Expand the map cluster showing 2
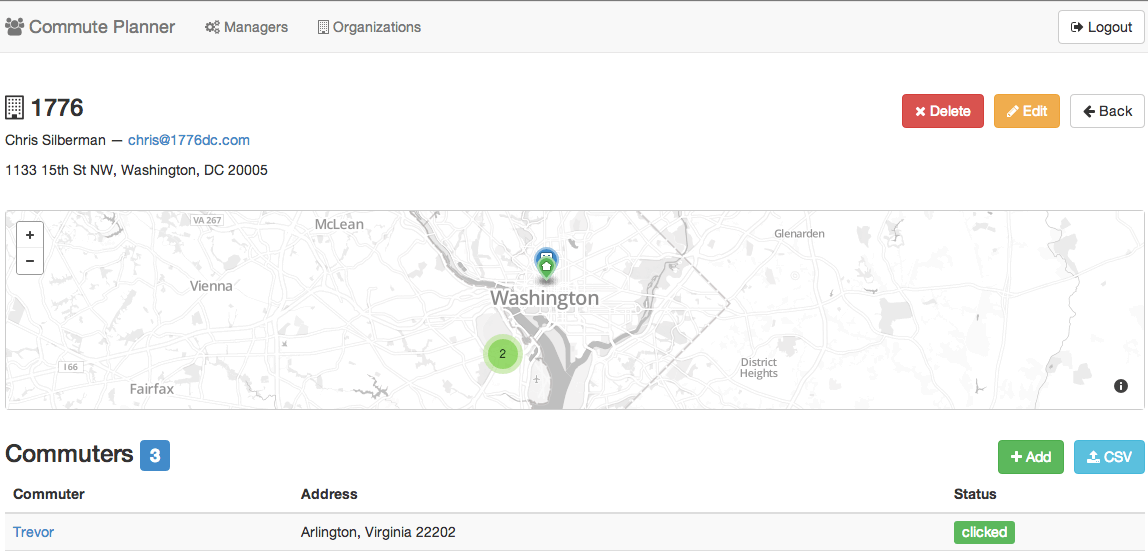This screenshot has height=552, width=1148. 502,354
